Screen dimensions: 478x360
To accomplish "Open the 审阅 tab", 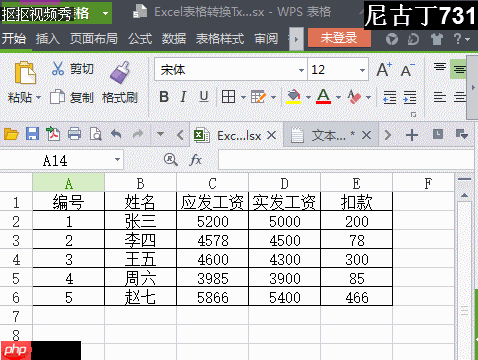I will click(266, 39).
